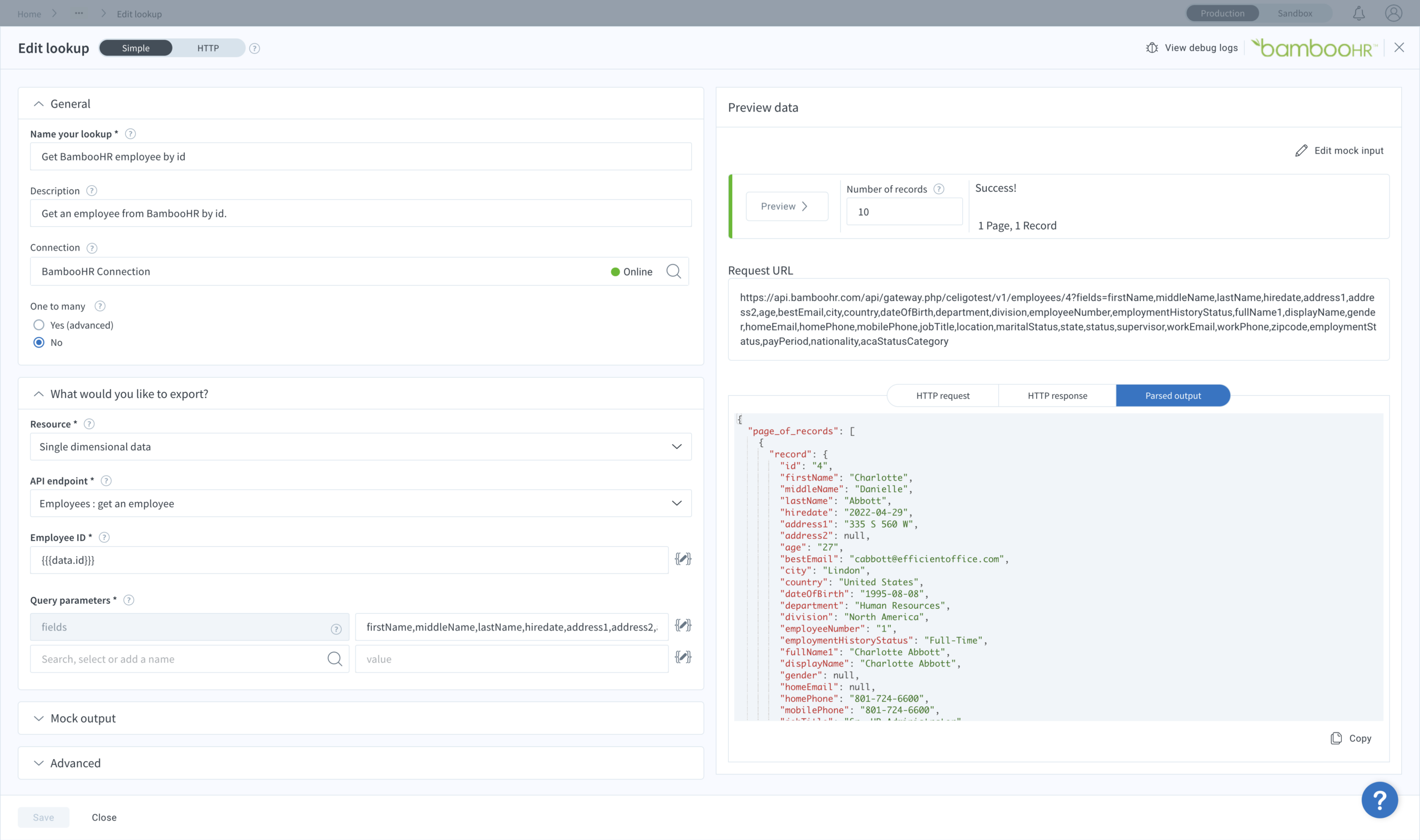Select the Simple toggle mode

tap(136, 48)
